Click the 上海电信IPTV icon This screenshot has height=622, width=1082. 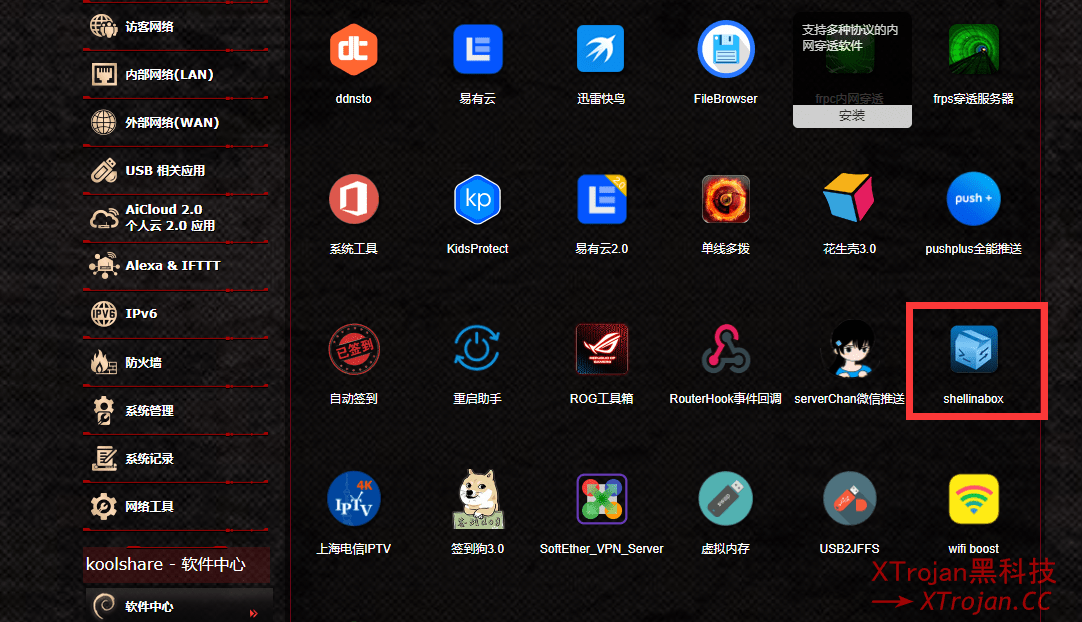coord(353,499)
